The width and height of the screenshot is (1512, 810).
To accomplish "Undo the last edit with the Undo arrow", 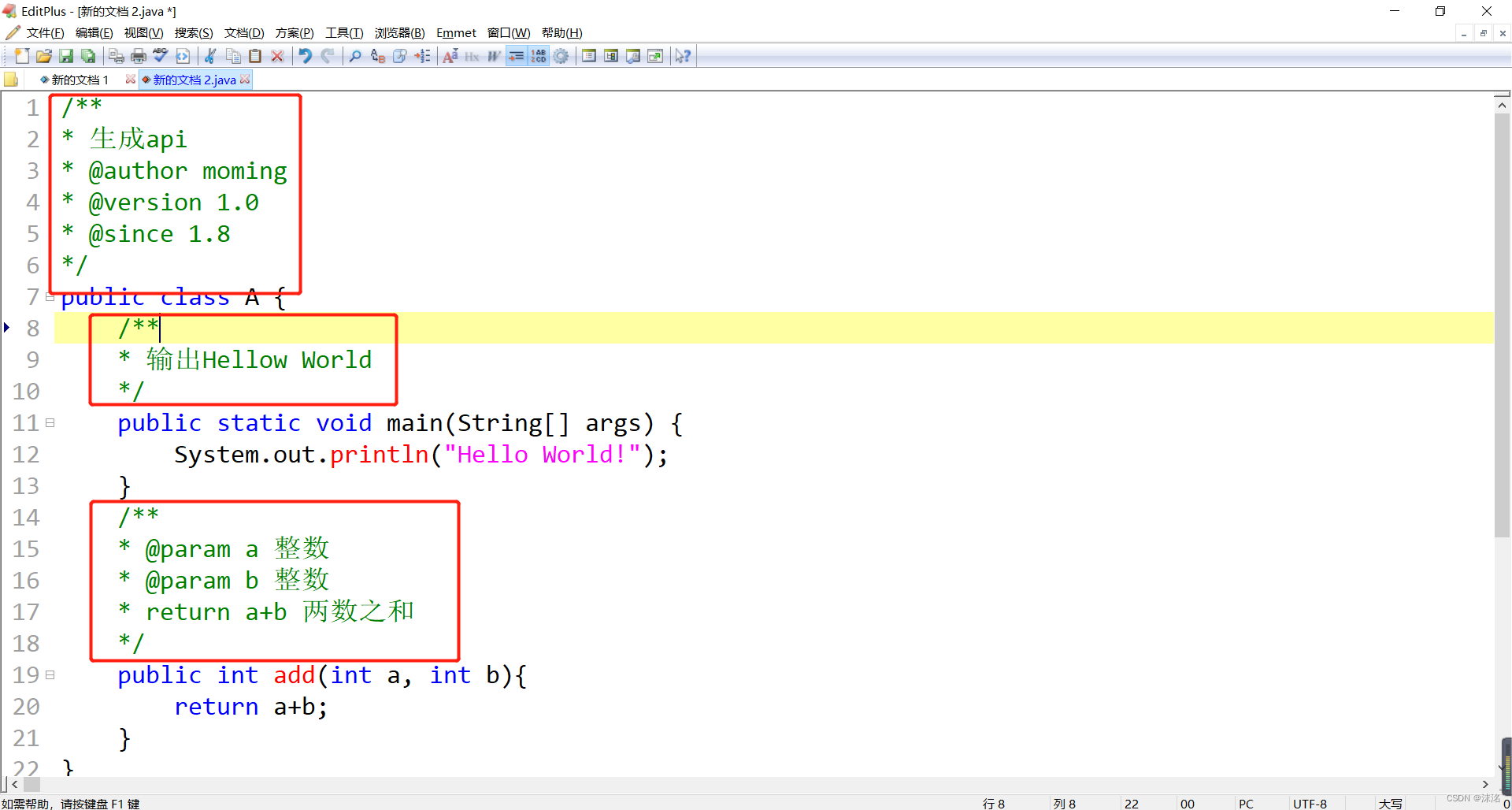I will pos(306,56).
